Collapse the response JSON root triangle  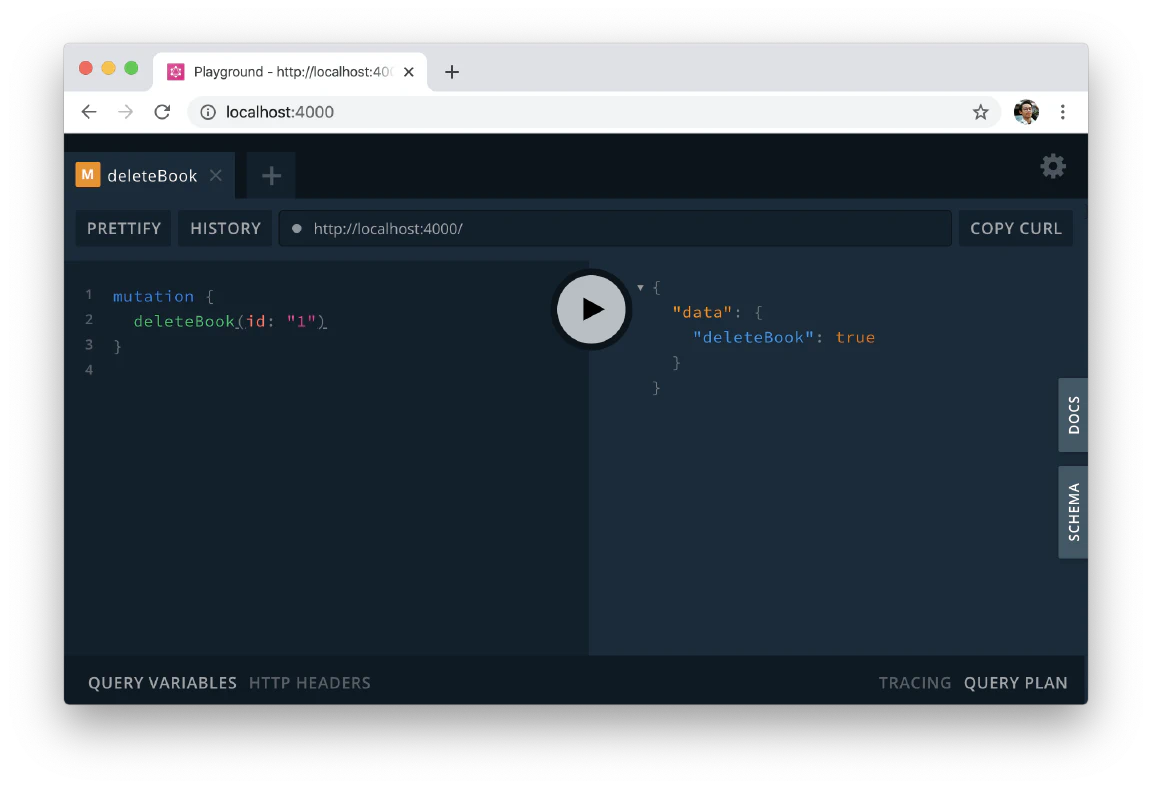[x=640, y=287]
